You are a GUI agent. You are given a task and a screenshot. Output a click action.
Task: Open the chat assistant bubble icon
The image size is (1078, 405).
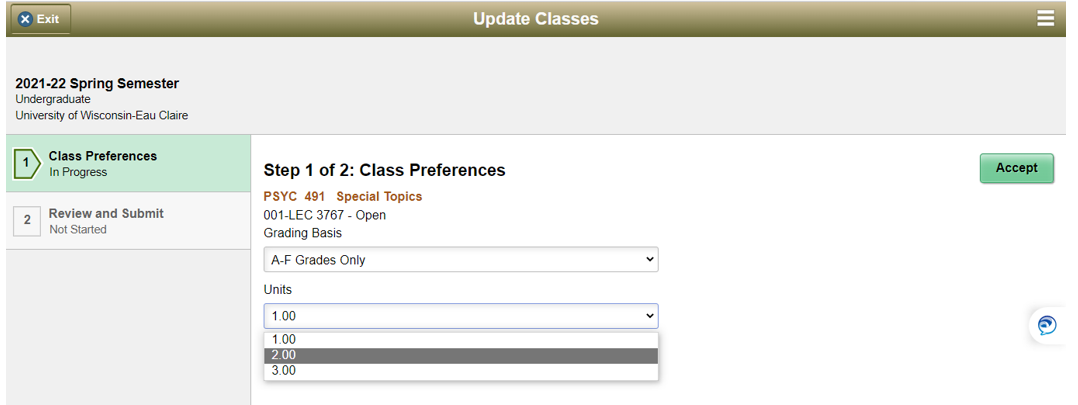click(x=1047, y=325)
